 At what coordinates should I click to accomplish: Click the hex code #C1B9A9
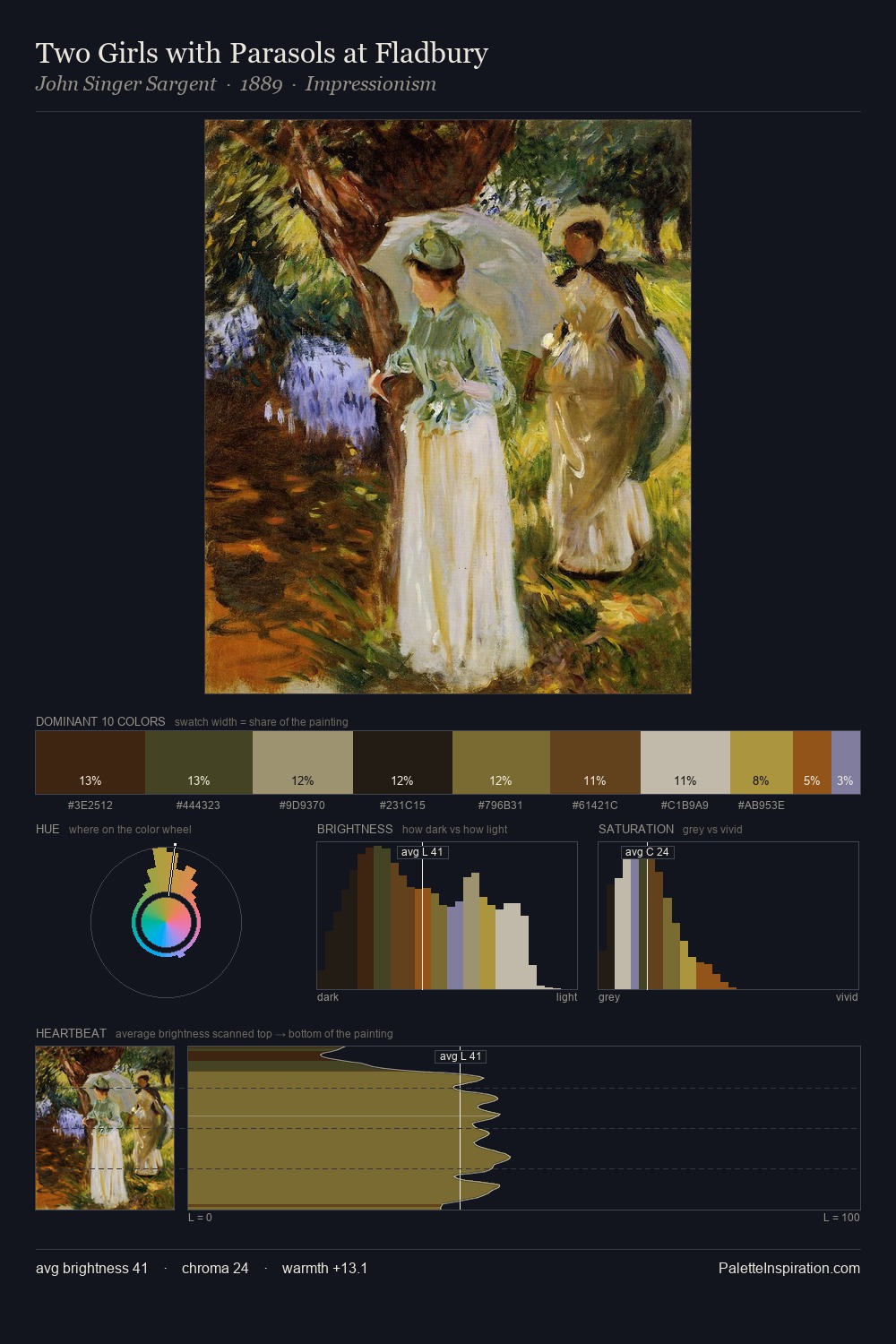tap(685, 805)
